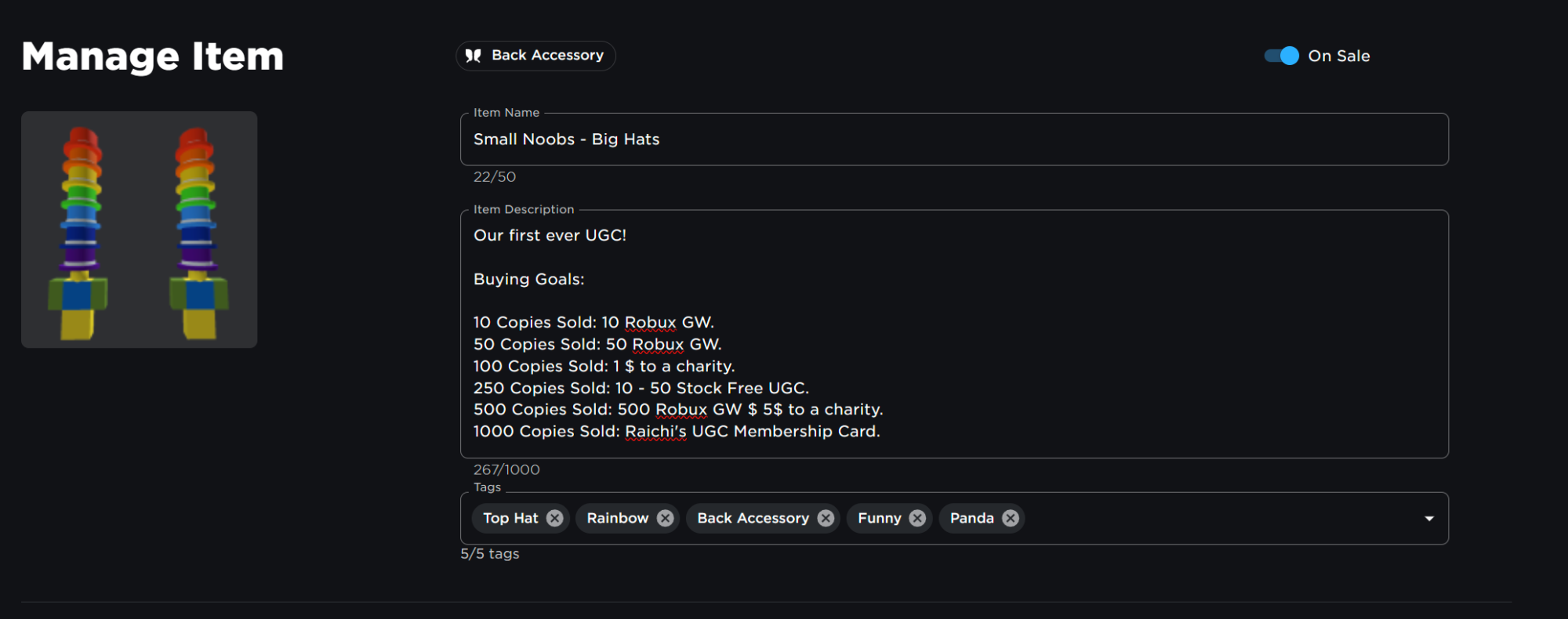Remove the Top Hat tag
Screen dimensions: 1568x619
pyautogui.click(x=554, y=518)
